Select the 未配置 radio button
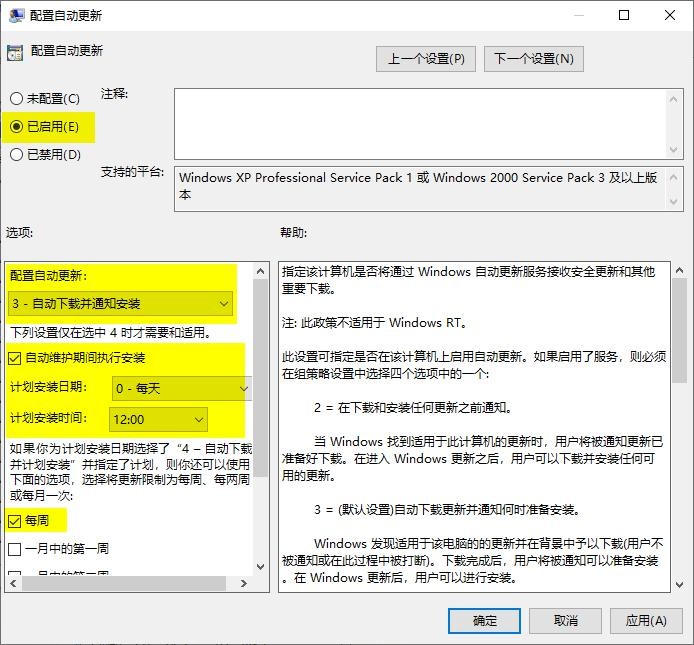Viewport: 694px width, 645px height. 16,99
